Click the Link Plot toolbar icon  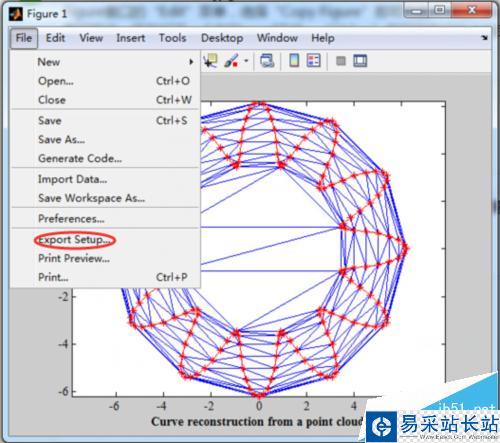267,61
